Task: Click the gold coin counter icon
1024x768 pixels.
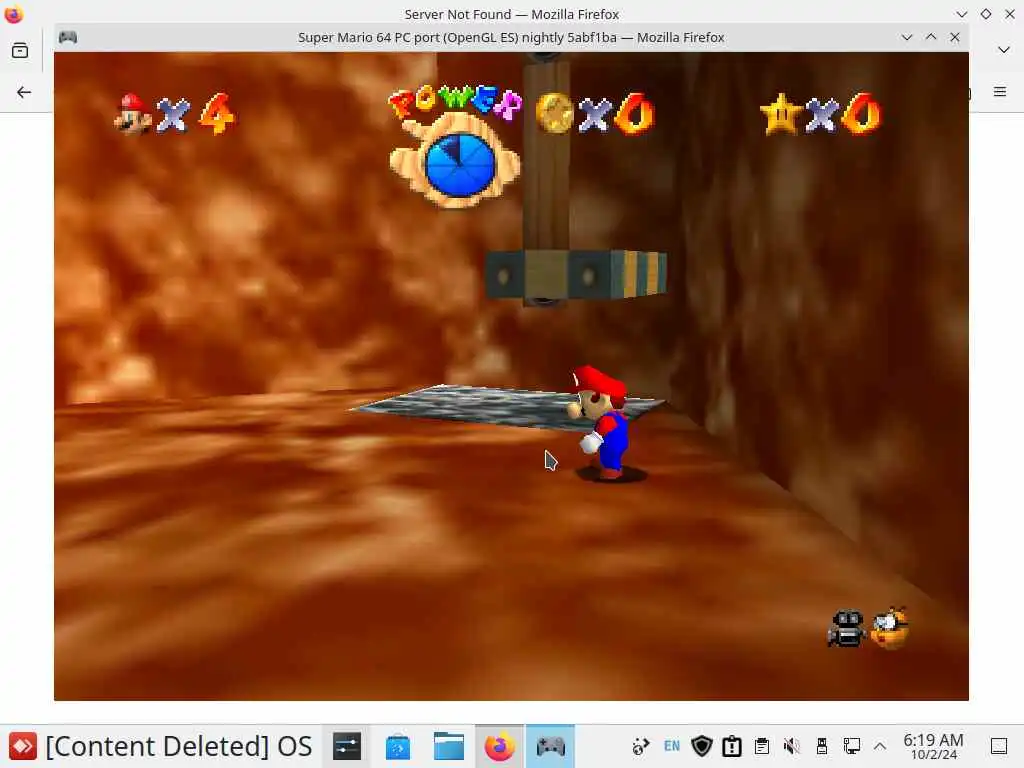Action: 554,114
